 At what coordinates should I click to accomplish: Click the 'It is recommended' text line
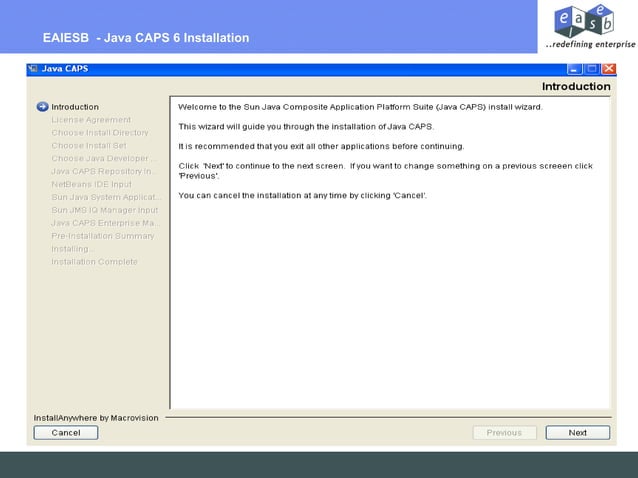(x=321, y=146)
